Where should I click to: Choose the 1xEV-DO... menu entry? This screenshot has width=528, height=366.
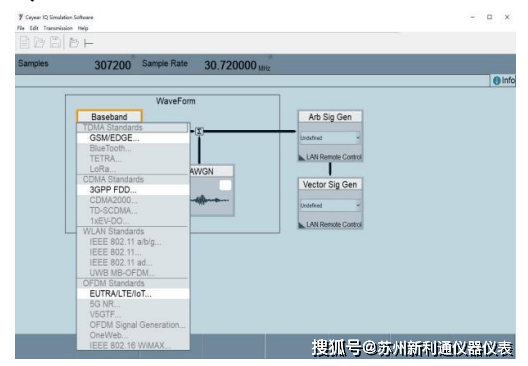pos(133,221)
